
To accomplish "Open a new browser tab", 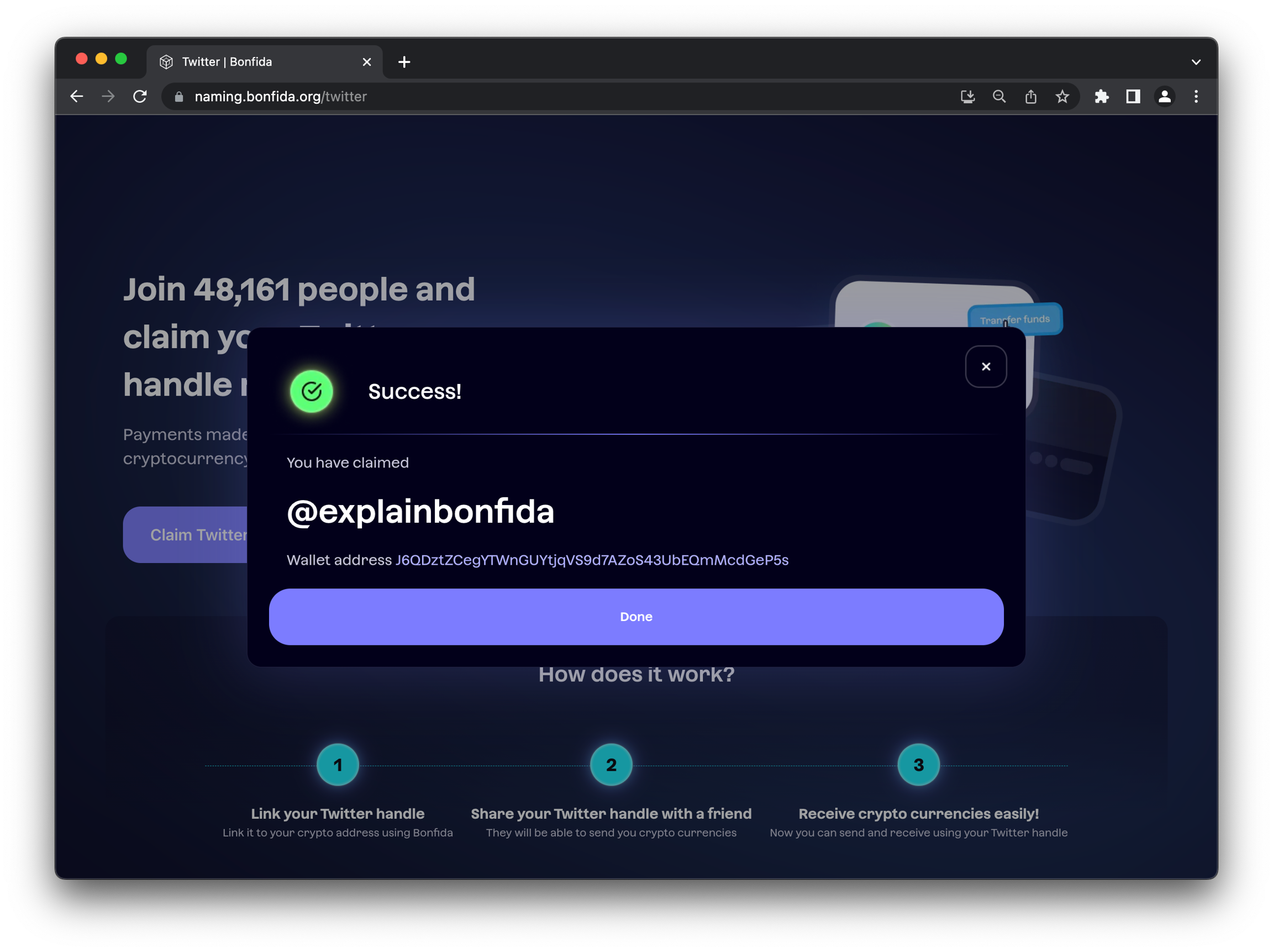I will tap(404, 62).
